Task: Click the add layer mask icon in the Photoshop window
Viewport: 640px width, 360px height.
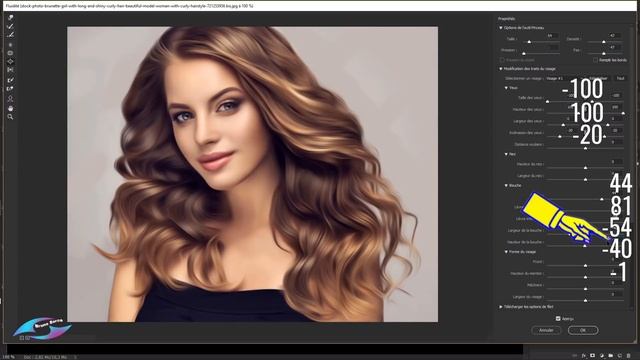Action: click(x=593, y=356)
